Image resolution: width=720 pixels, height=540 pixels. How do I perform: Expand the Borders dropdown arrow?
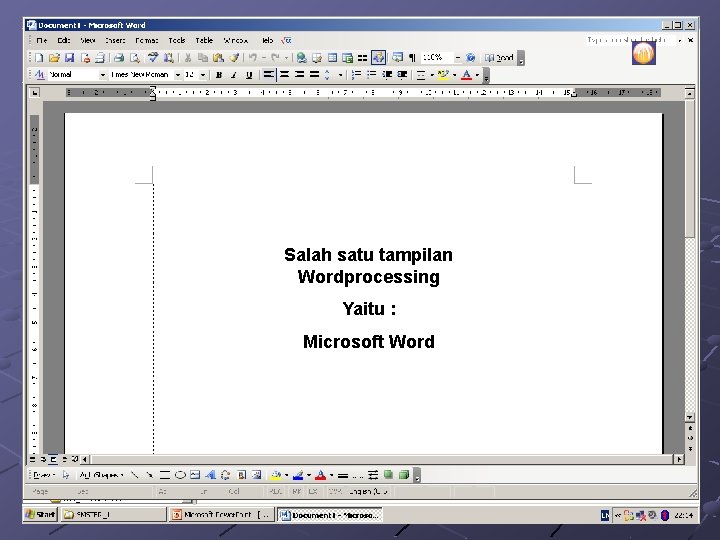(432, 74)
